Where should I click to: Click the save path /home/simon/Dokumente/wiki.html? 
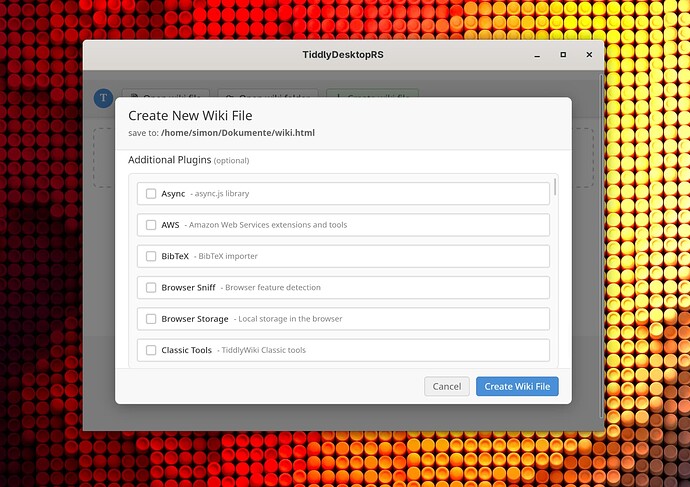(238, 132)
